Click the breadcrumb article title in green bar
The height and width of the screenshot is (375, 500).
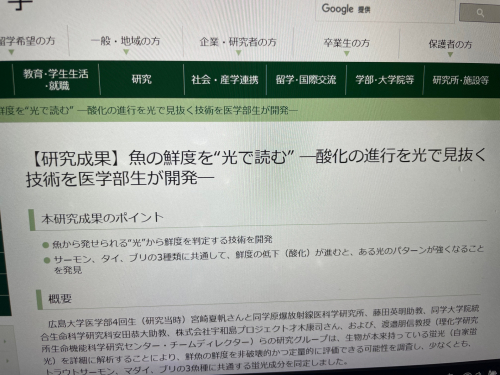(148, 110)
